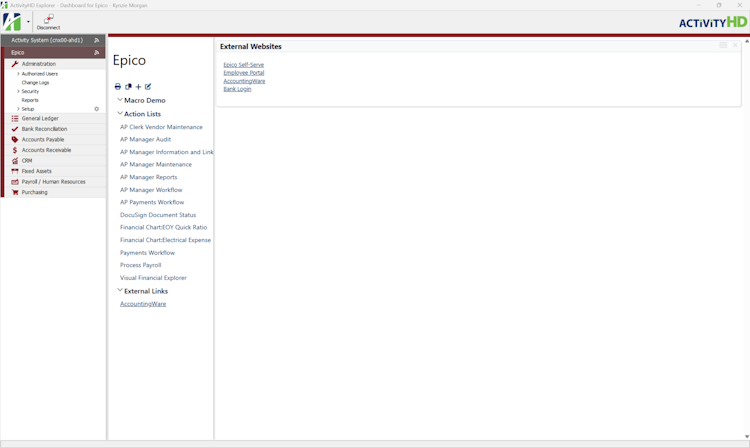Open AP Manager Reports action list

(x=148, y=177)
